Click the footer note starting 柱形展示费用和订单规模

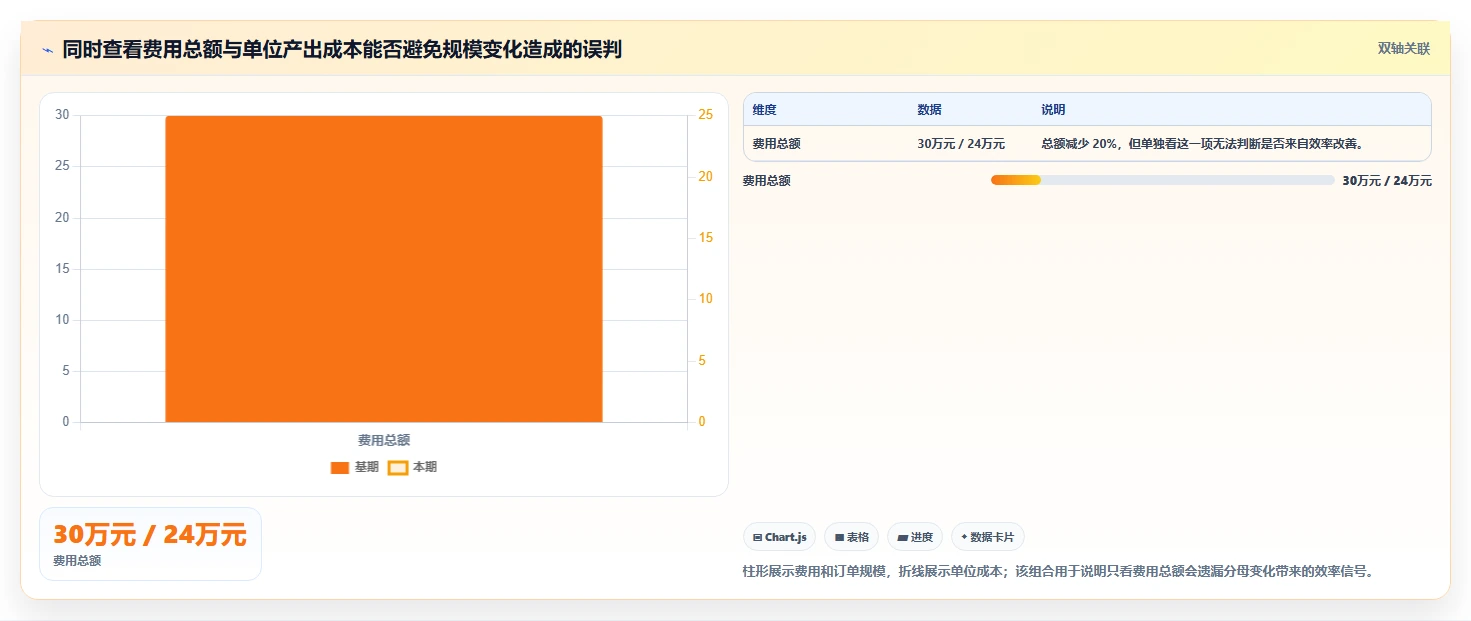coord(1058,572)
